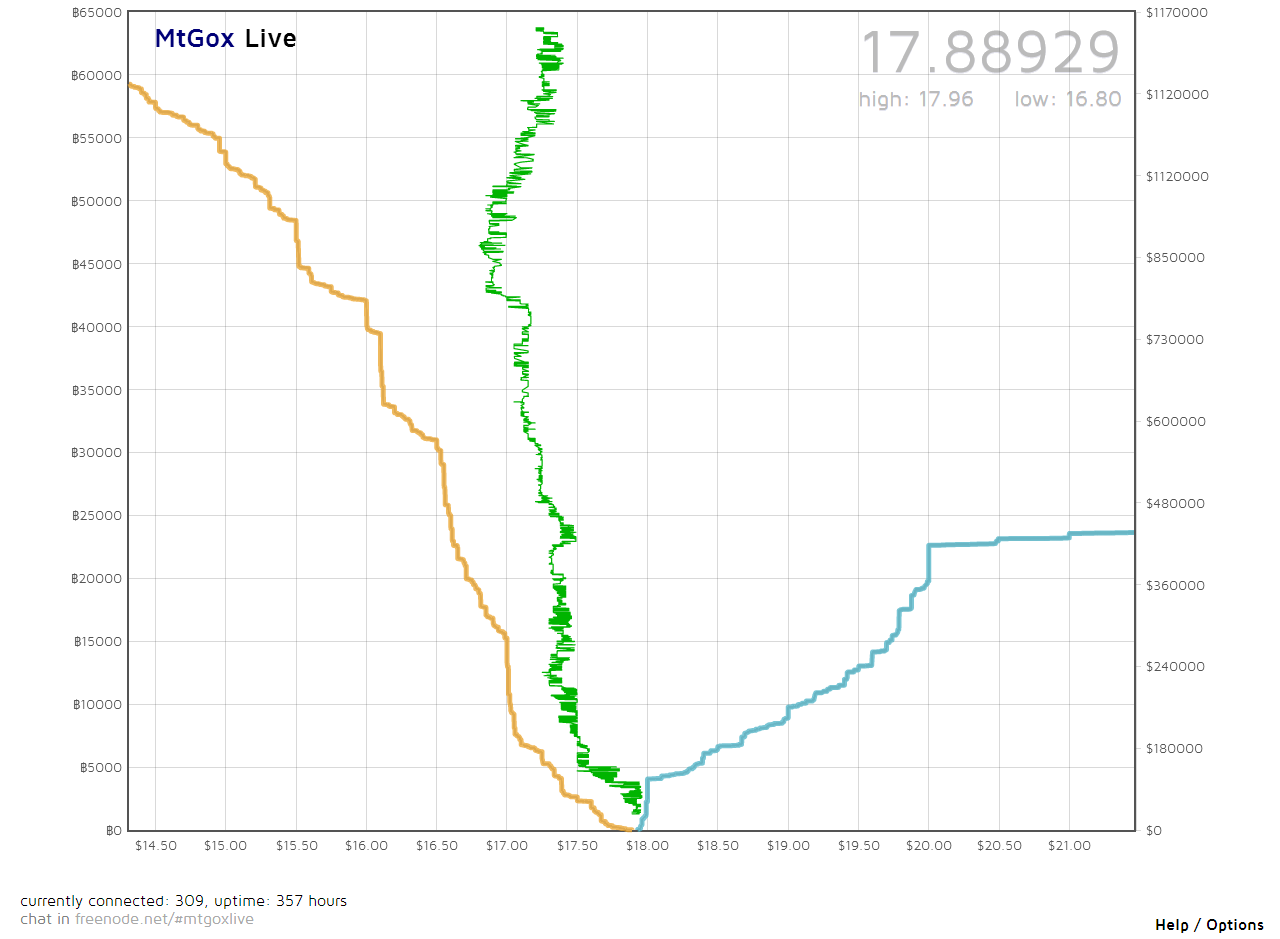Screen dimensions: 1280x939
Task: Click the ฿0 left axis label
Action: point(113,831)
